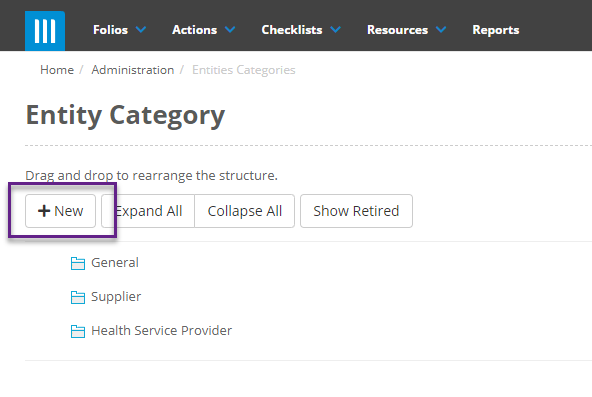Click the Supplier folder icon

click(x=78, y=297)
